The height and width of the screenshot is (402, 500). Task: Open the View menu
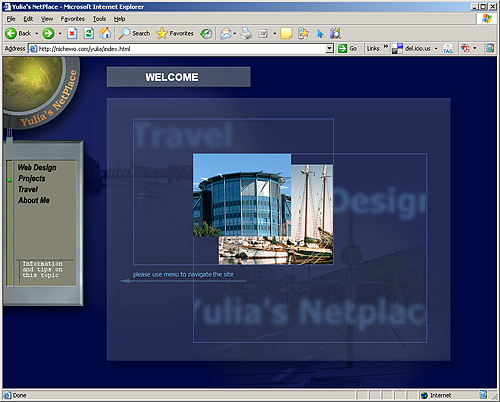[x=47, y=19]
